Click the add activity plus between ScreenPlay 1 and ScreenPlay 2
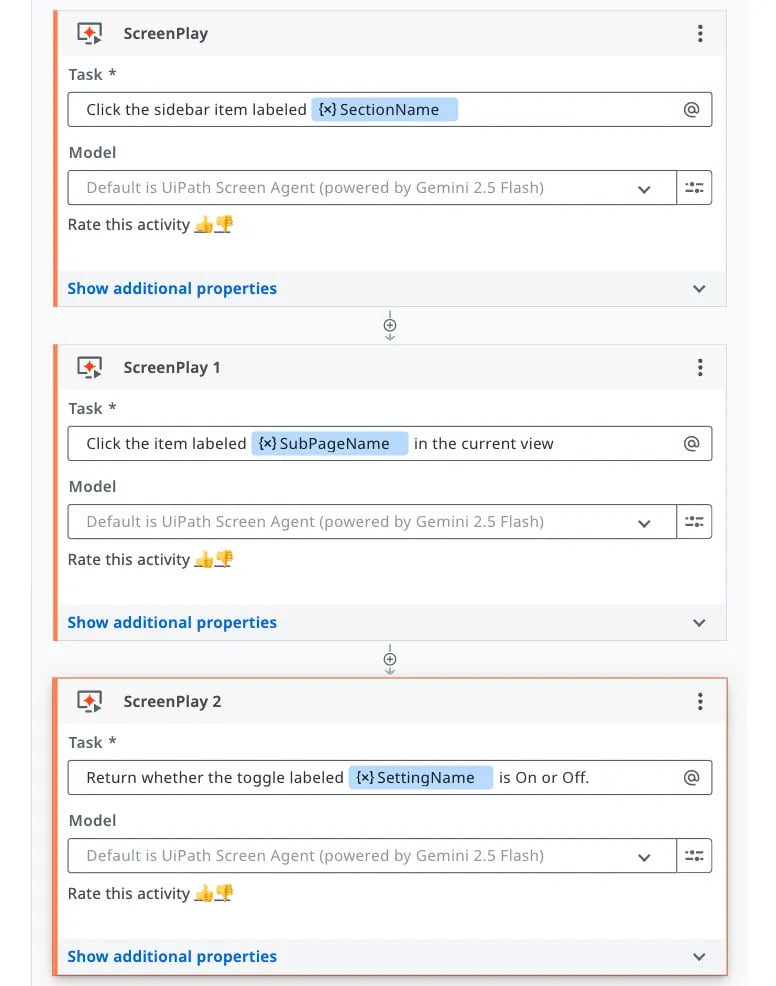The image size is (776, 986). click(x=390, y=659)
